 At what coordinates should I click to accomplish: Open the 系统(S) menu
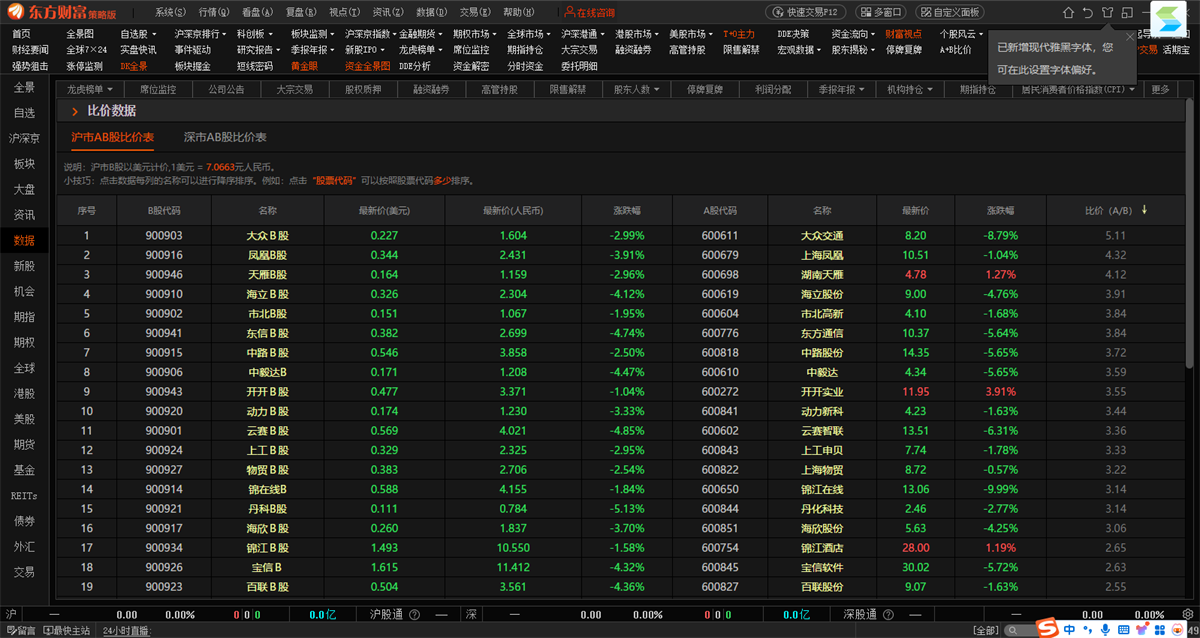[x=171, y=13]
